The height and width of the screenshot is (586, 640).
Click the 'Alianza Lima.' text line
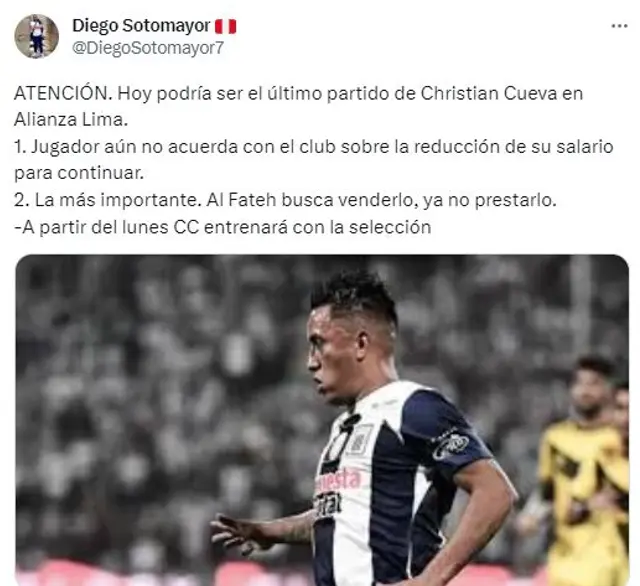(71, 120)
